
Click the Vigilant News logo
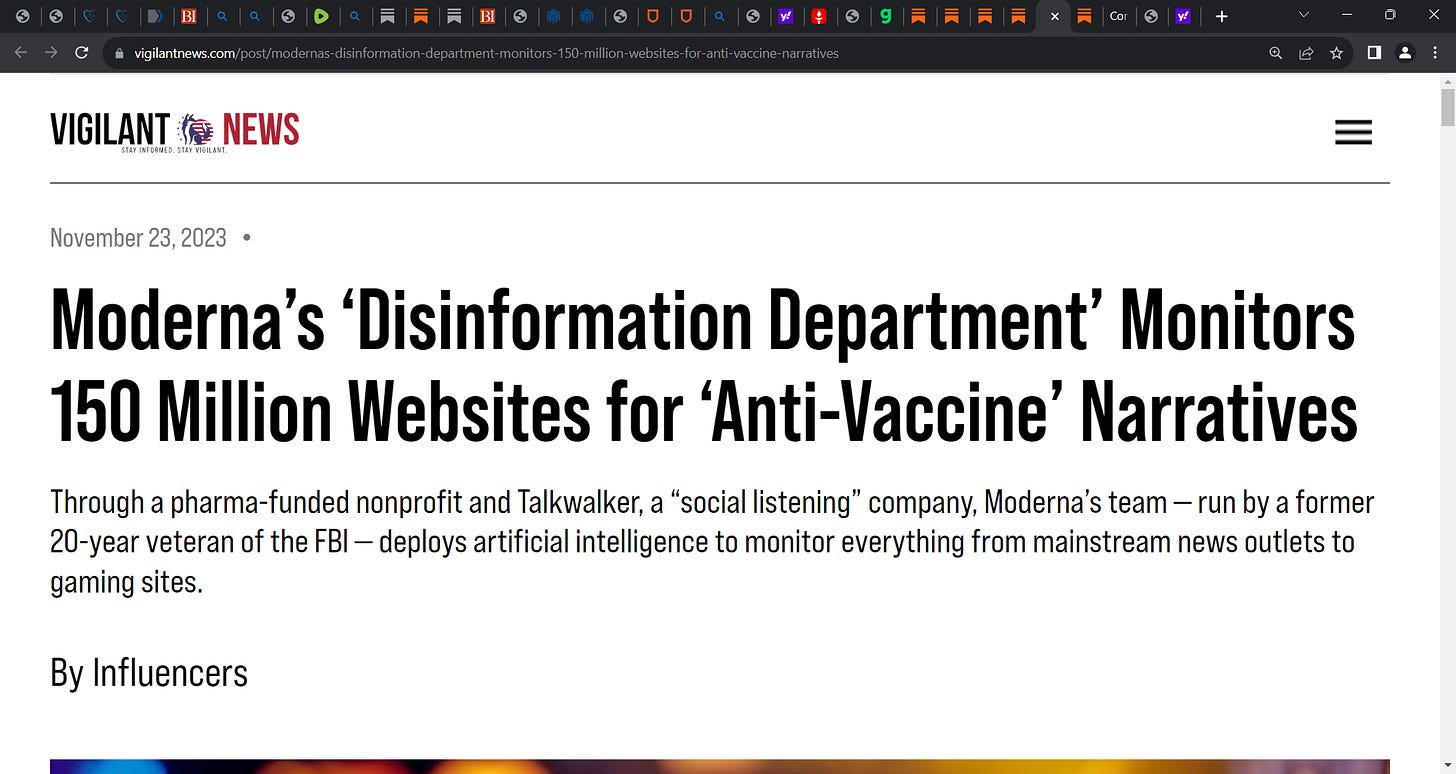(175, 131)
